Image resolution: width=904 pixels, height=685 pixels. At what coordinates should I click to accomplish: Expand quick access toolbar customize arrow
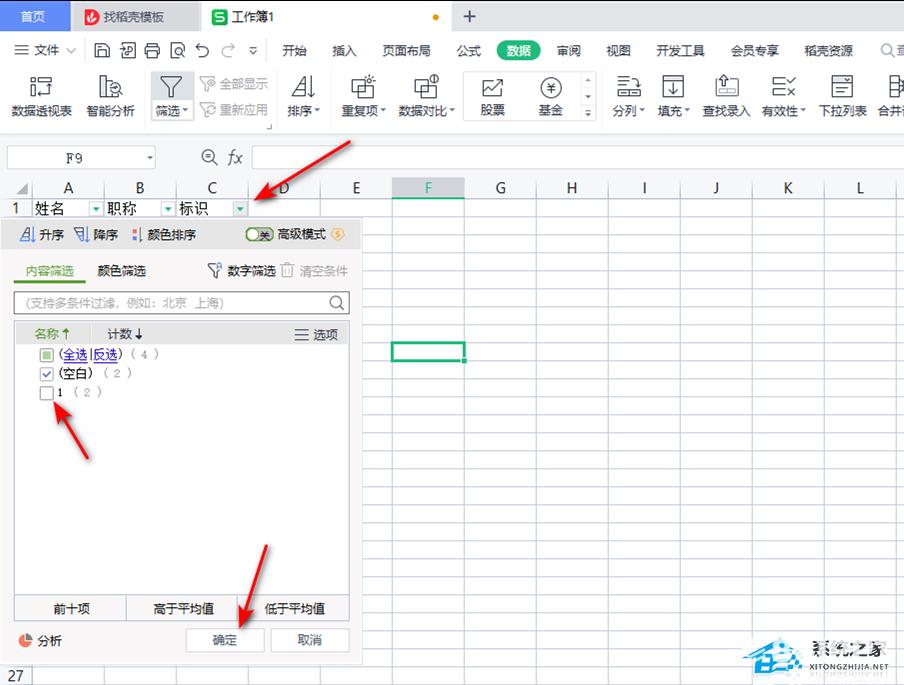[x=253, y=51]
